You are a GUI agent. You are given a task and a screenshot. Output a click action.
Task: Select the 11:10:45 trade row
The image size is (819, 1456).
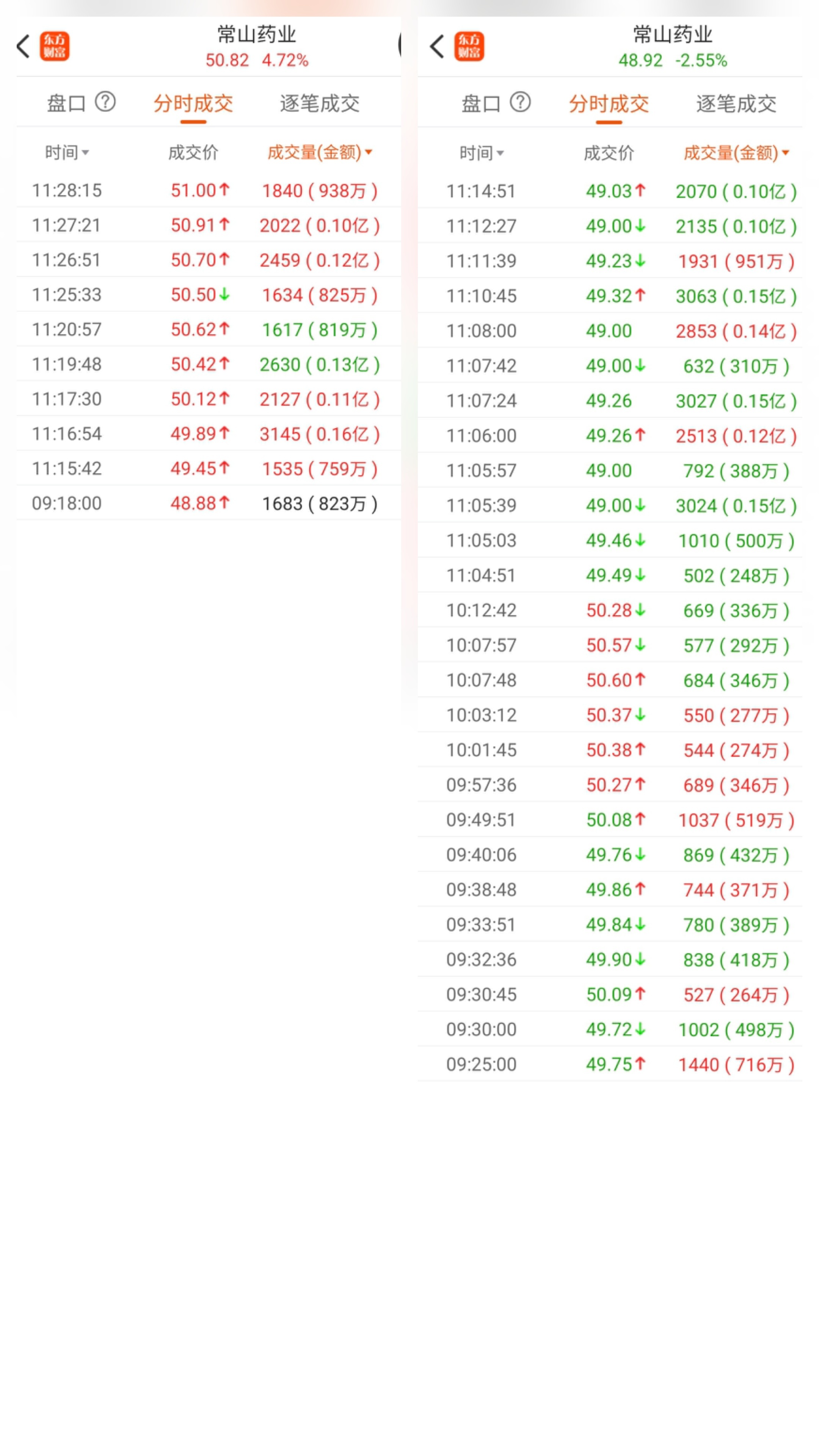(x=609, y=296)
